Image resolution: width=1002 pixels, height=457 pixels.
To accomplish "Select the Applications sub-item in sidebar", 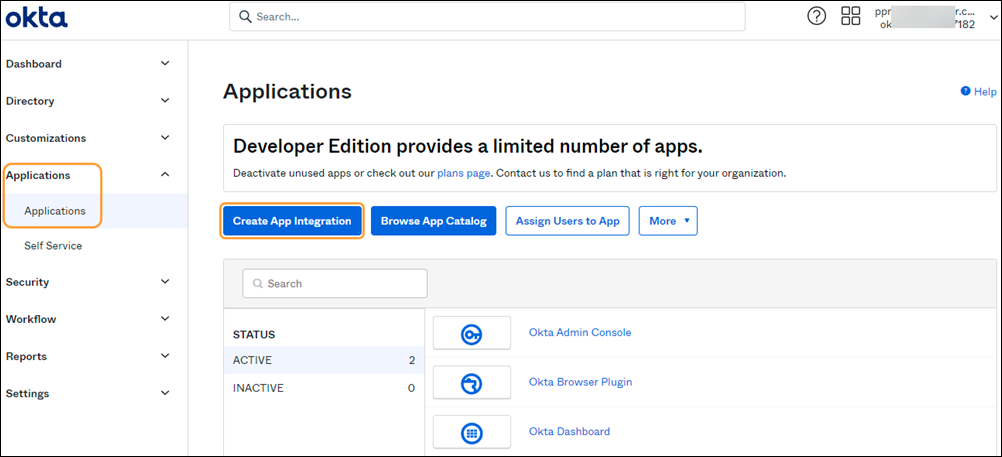I will tap(55, 211).
